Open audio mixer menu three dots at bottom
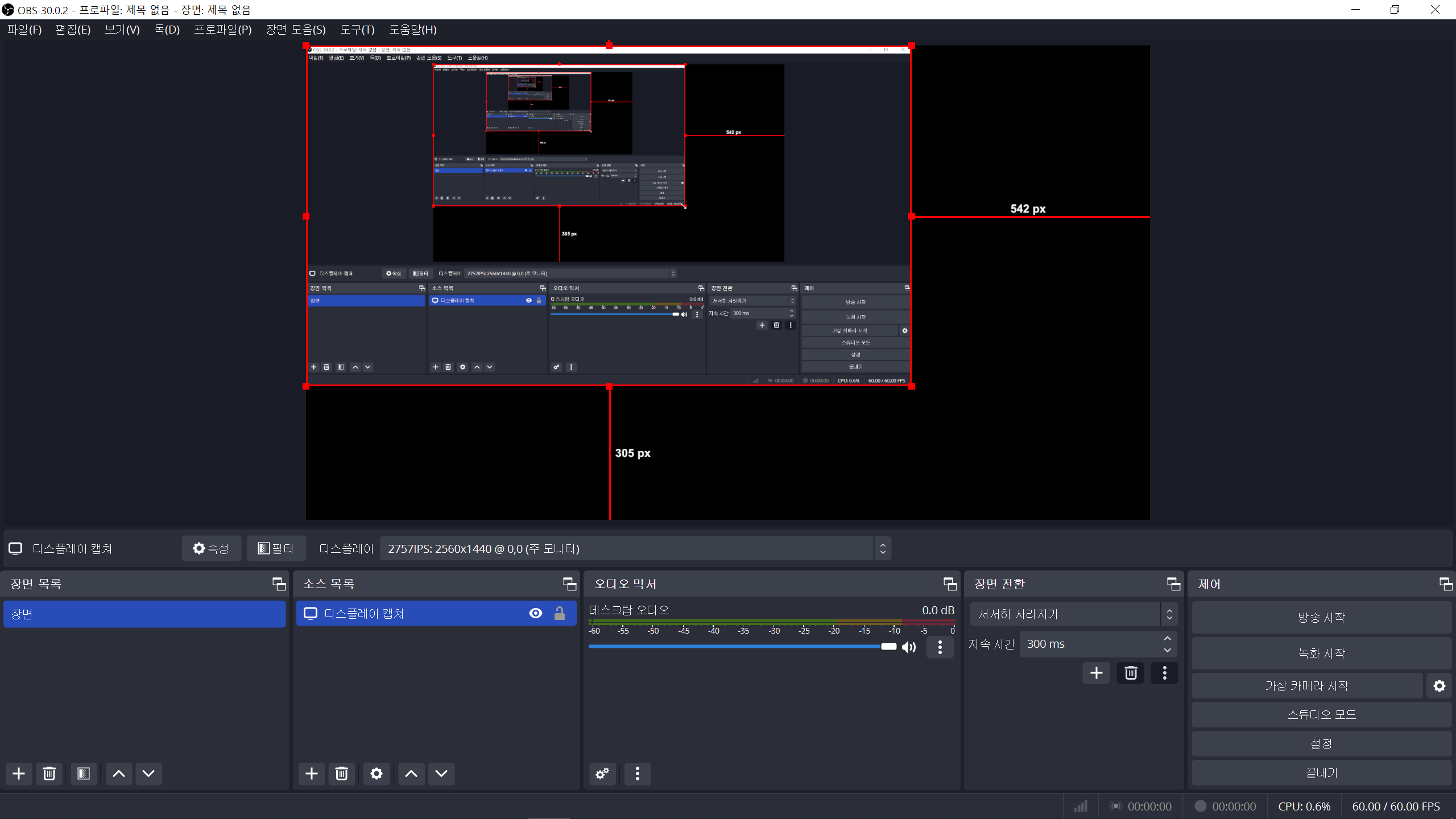Screen dimensions: 1456x819 (638, 773)
